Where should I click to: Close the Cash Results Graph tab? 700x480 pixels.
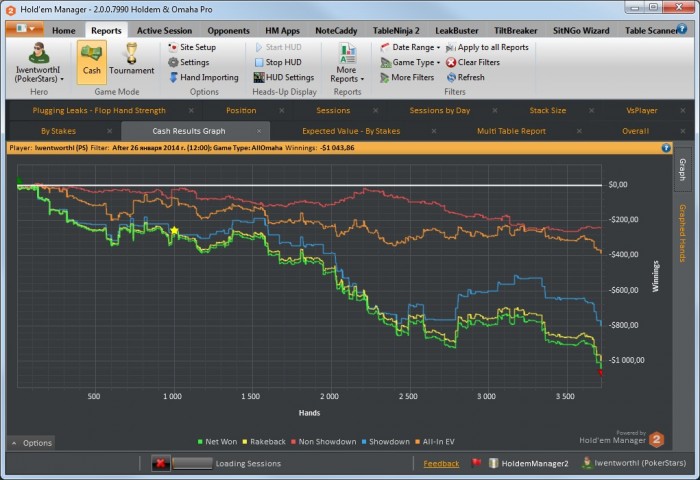(x=259, y=131)
